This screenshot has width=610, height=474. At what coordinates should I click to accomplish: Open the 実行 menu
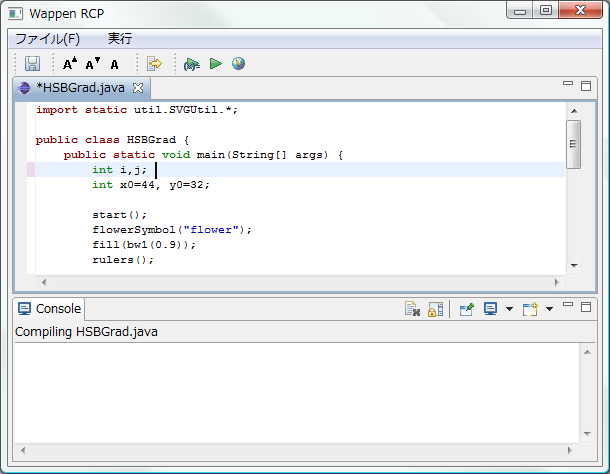(x=120, y=38)
